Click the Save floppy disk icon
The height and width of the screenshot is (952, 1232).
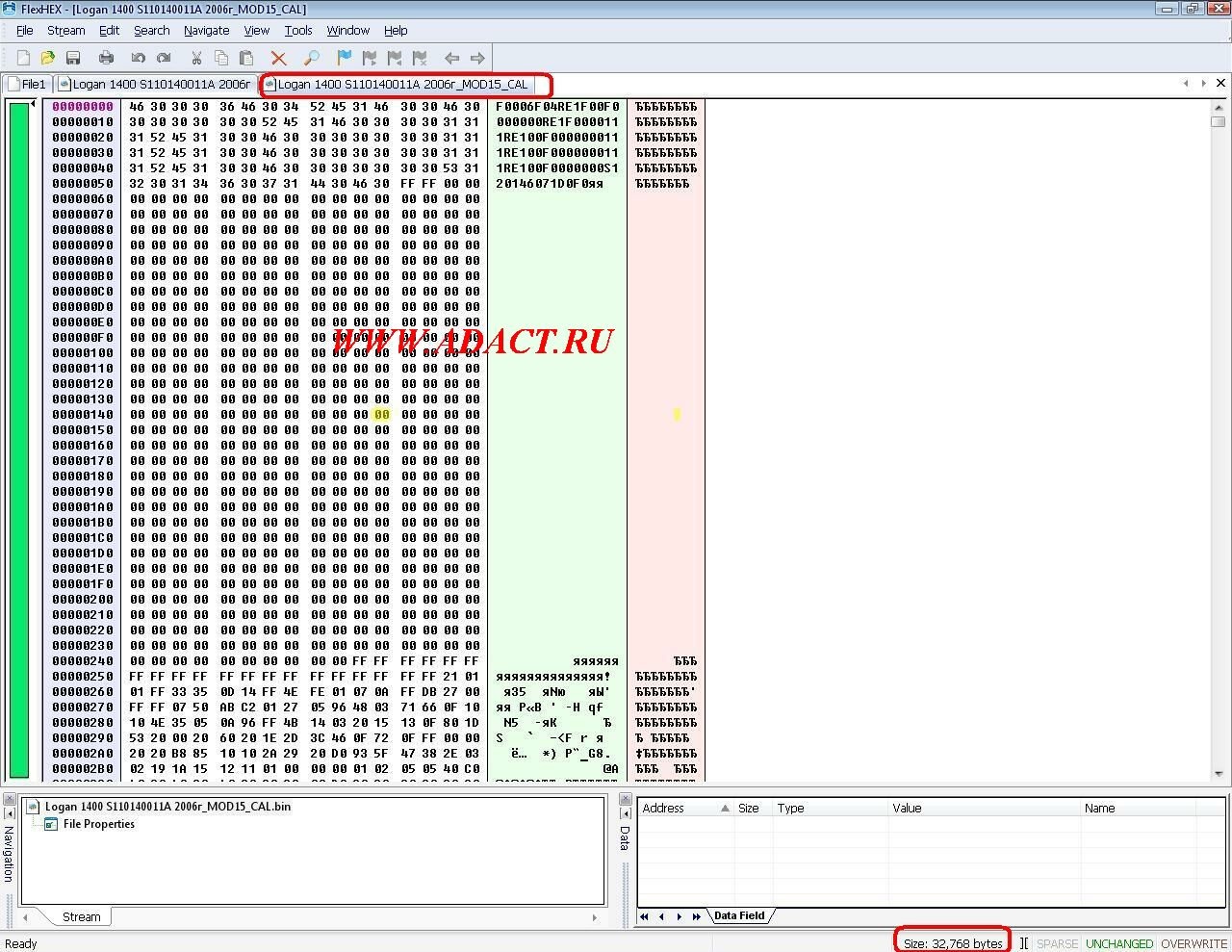click(x=72, y=58)
